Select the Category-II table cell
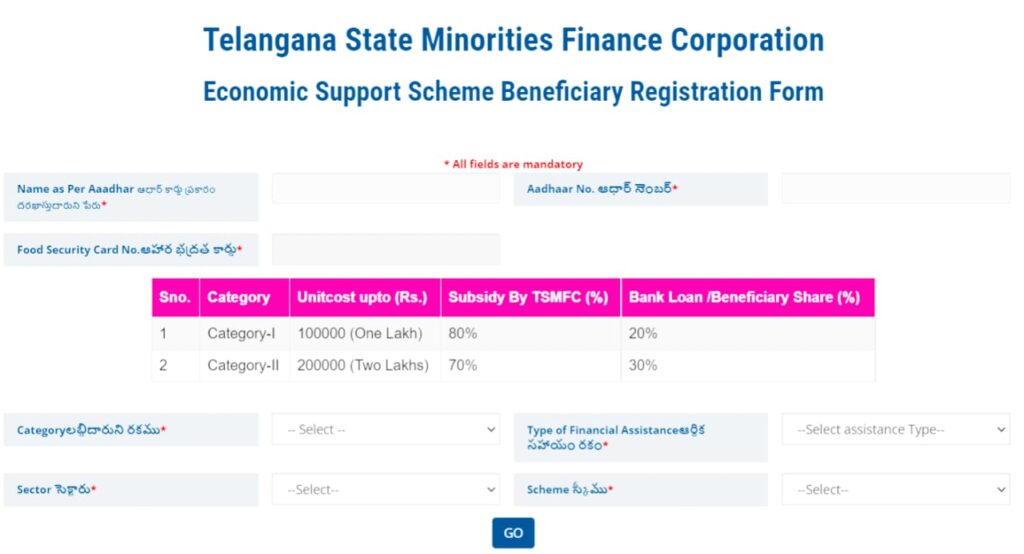Screen dimensions: 1024x554 [243, 365]
